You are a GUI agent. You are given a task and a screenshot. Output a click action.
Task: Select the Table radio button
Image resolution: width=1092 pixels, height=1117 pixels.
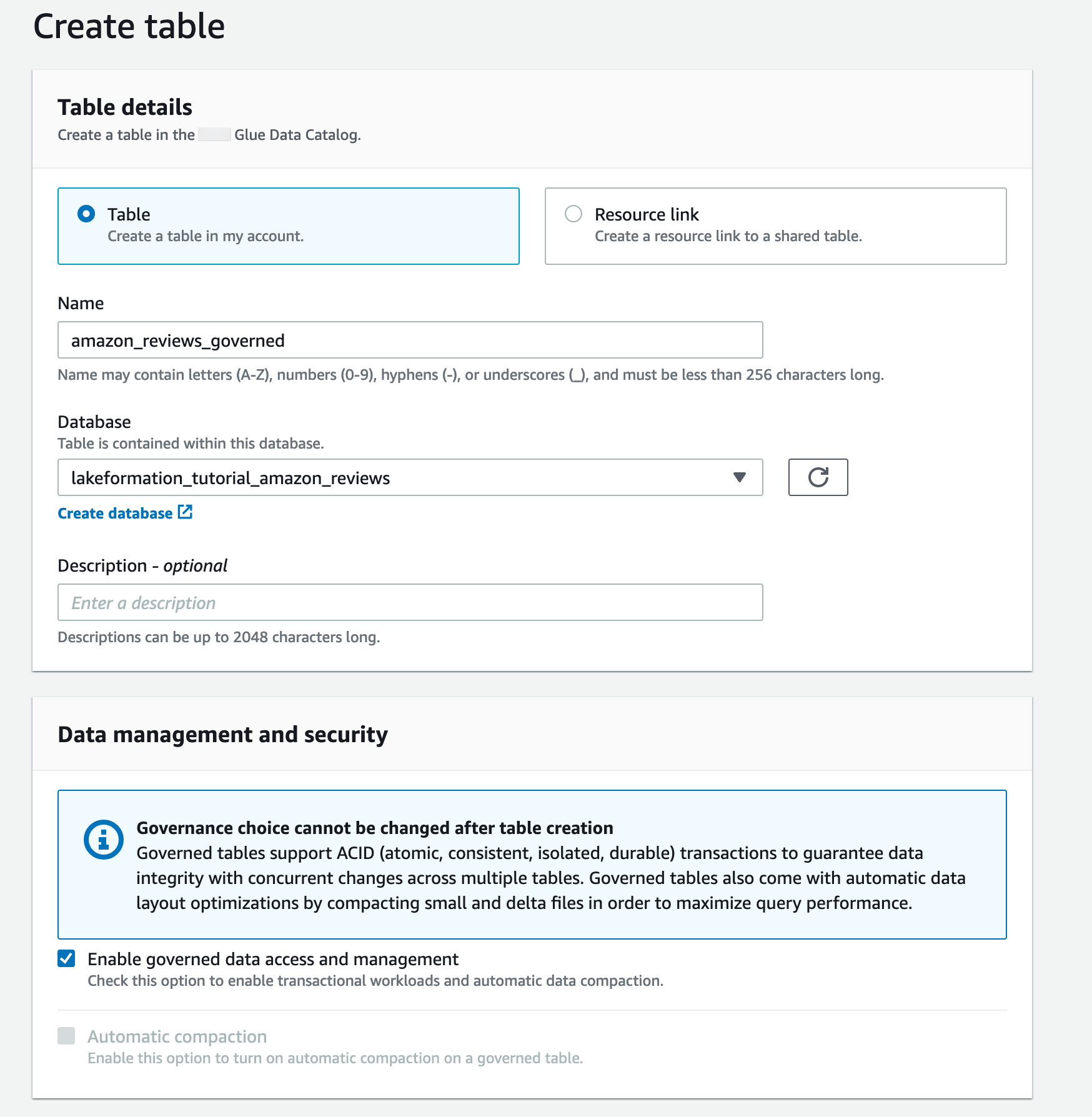86,214
